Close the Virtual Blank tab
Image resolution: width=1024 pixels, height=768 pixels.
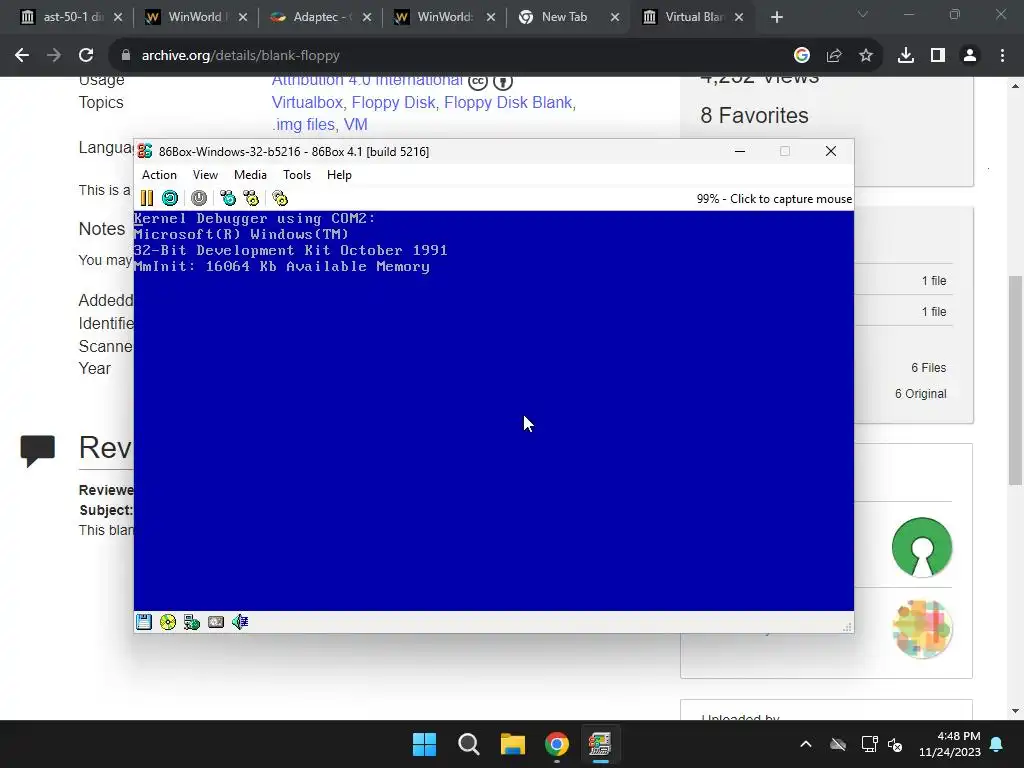click(x=739, y=18)
